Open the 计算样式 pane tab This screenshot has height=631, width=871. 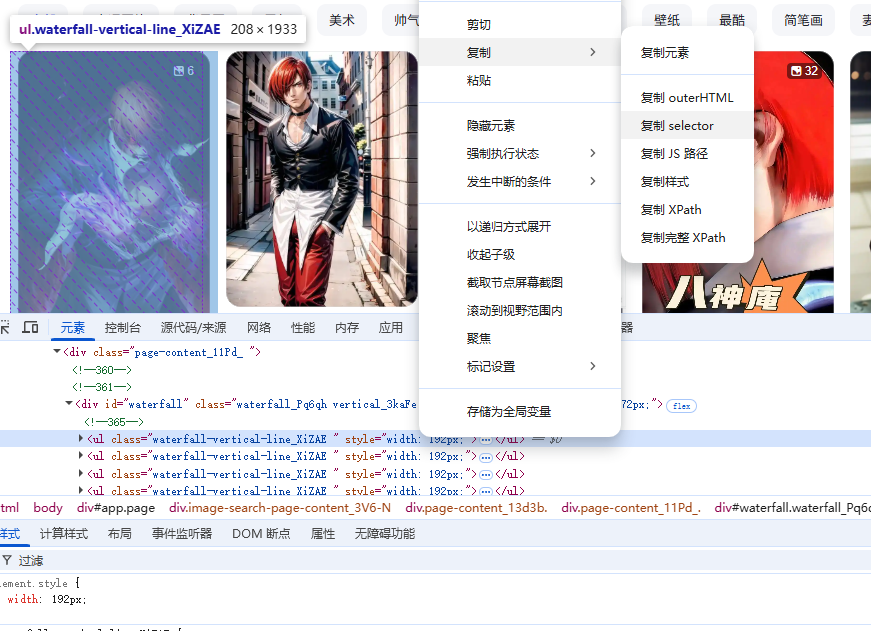pos(64,534)
